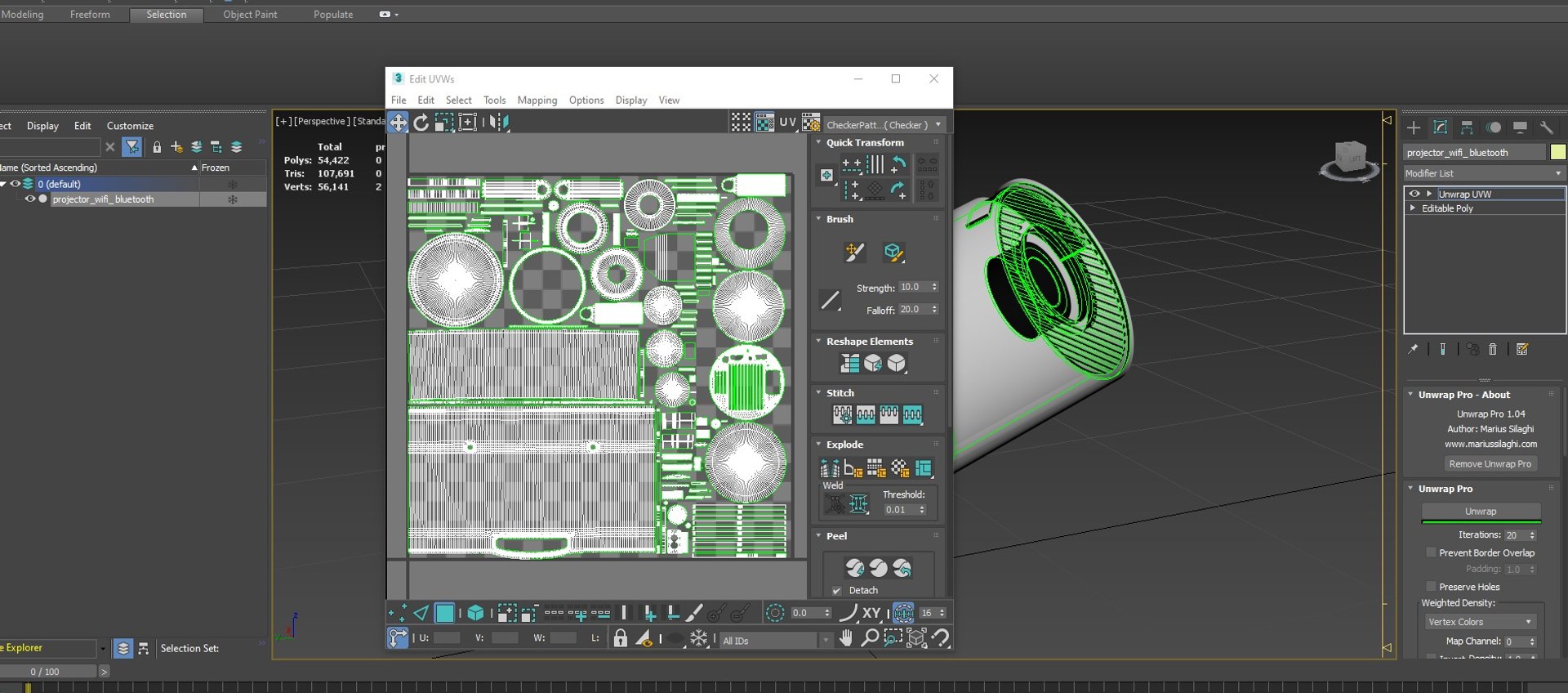The height and width of the screenshot is (693, 1568).
Task: Open the Mapping menu in Edit UVWs
Action: pyautogui.click(x=537, y=101)
